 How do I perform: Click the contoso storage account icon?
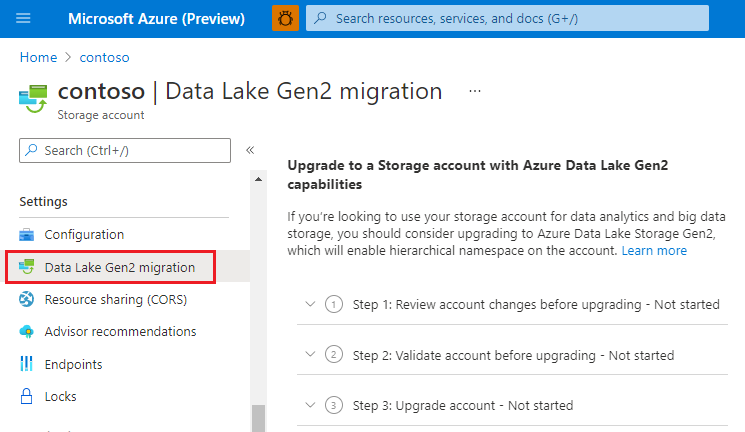click(x=33, y=98)
